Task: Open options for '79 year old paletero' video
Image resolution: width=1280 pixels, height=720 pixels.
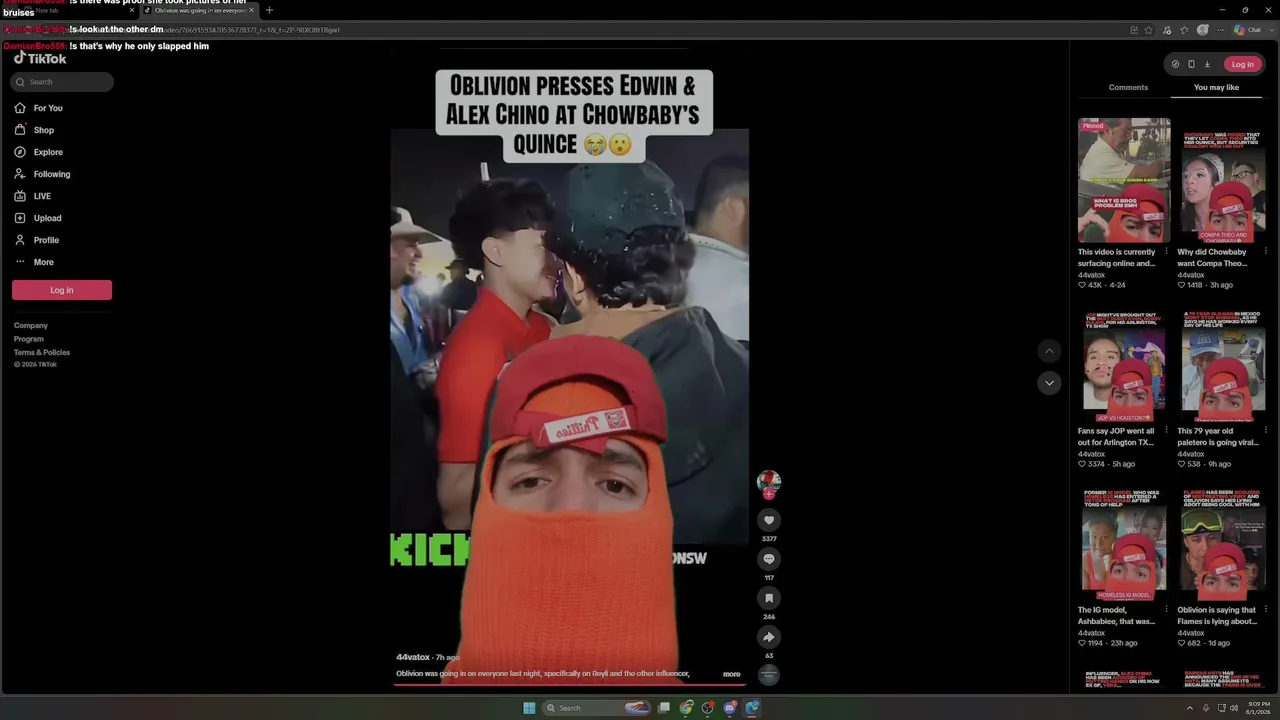Action: [x=1265, y=431]
